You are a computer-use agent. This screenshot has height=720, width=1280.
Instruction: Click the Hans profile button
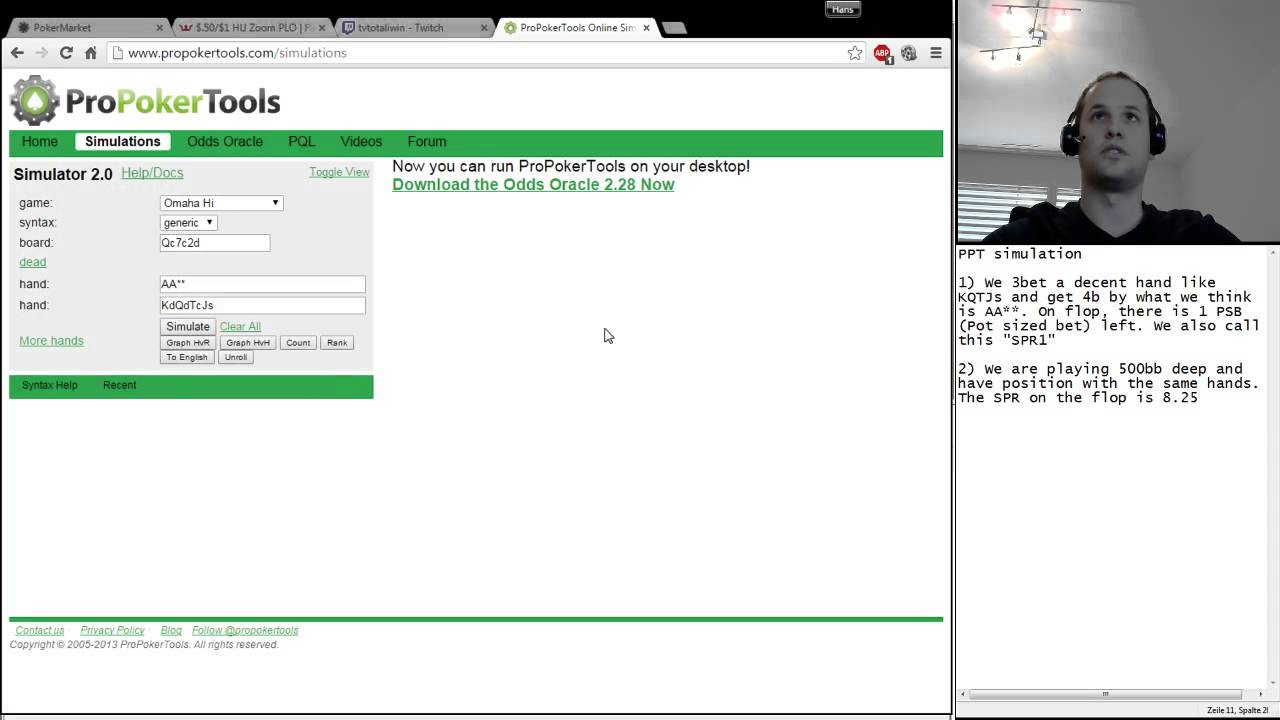pyautogui.click(x=843, y=10)
